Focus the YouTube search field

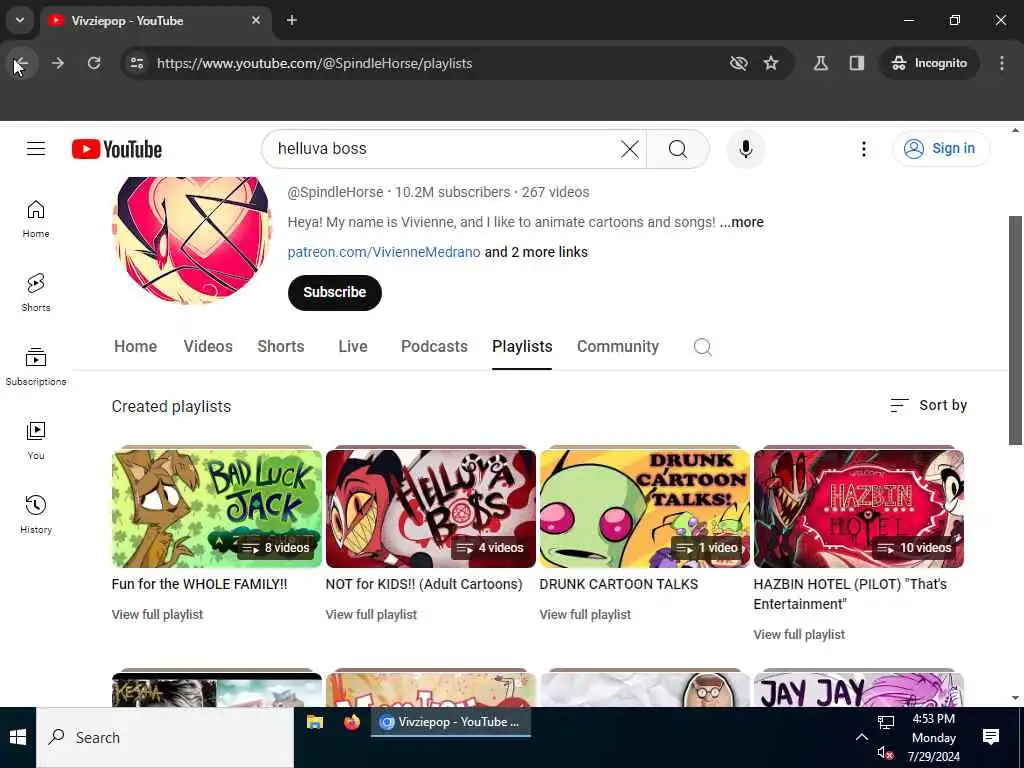pos(444,149)
